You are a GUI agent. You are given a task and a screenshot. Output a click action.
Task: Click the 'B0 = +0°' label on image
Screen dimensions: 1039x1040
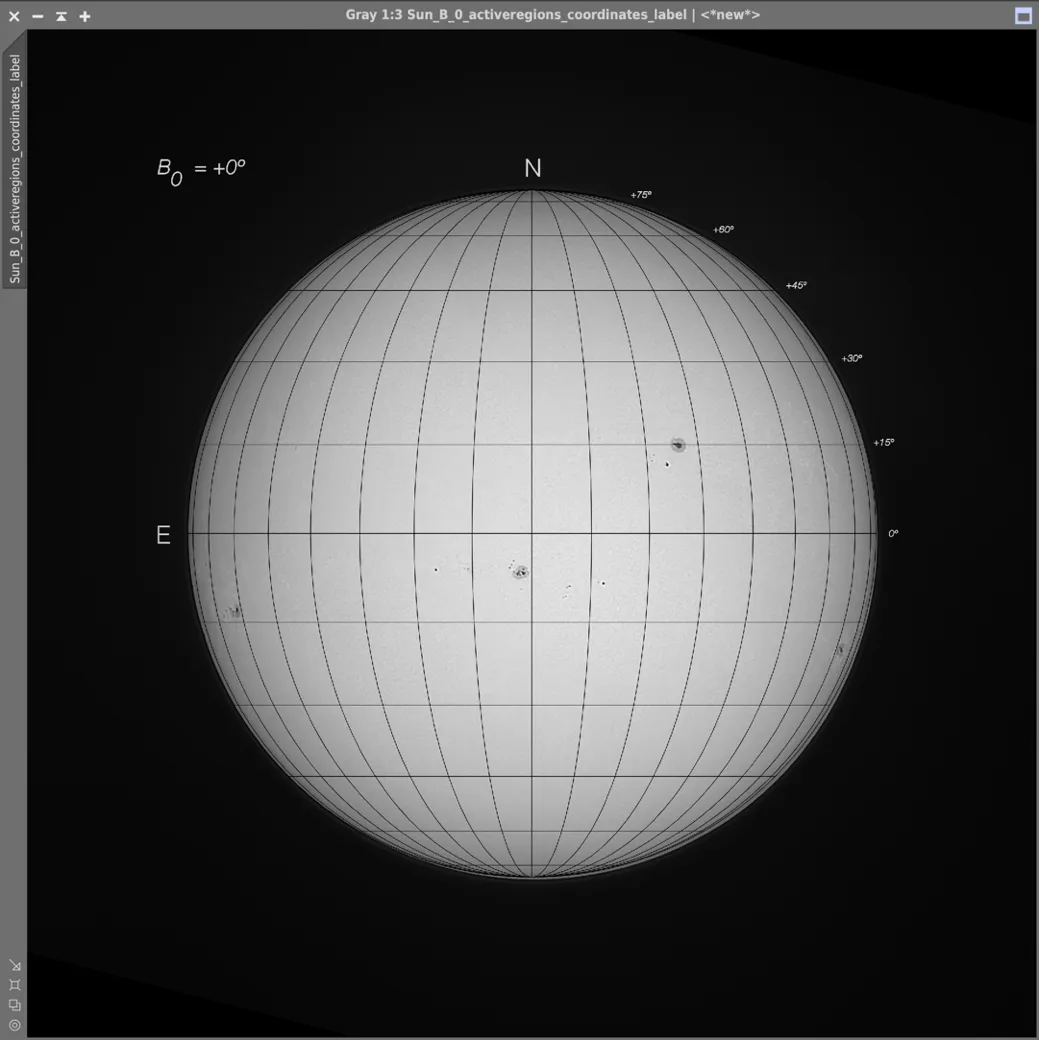pos(201,171)
